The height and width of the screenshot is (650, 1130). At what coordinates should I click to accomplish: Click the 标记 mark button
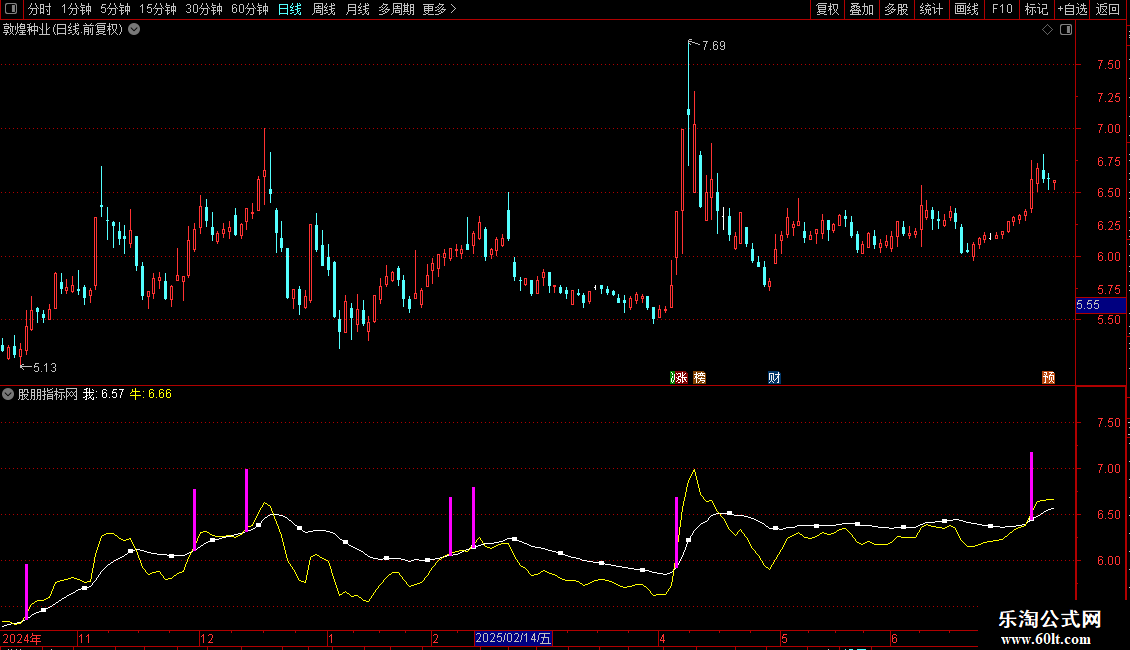[x=1036, y=9]
